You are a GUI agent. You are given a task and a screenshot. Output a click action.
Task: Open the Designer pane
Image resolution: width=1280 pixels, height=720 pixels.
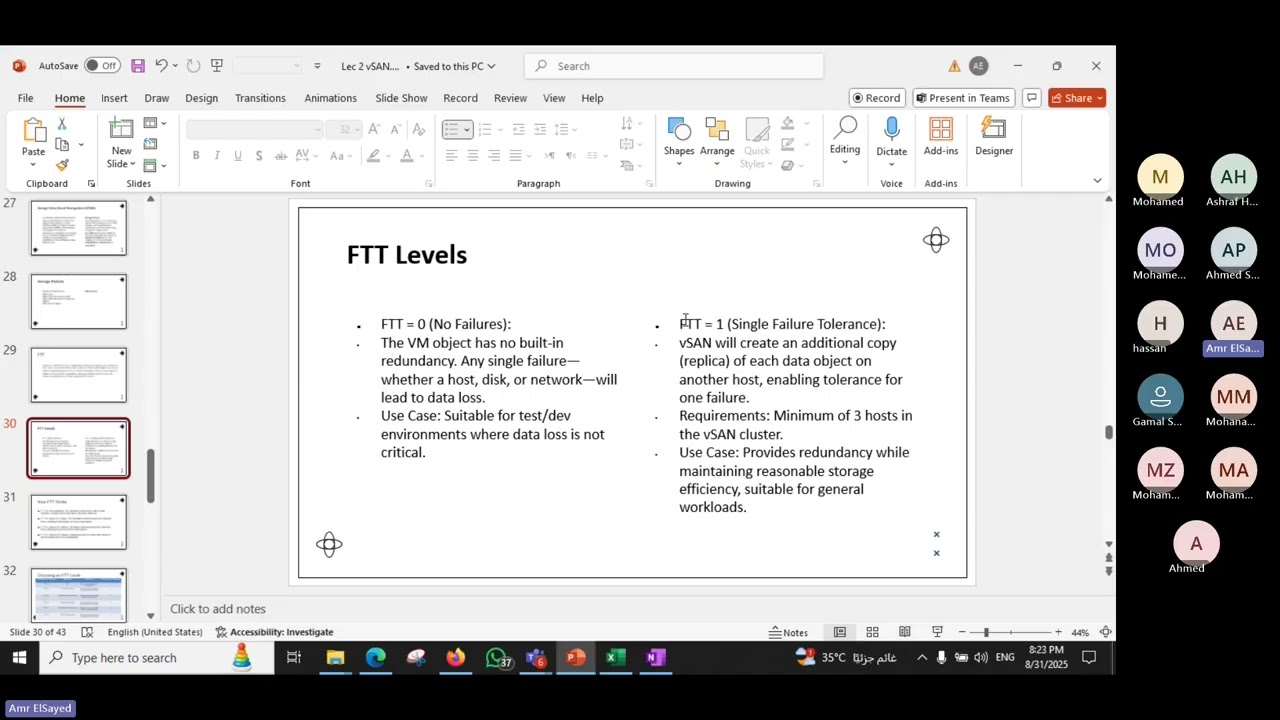point(994,137)
